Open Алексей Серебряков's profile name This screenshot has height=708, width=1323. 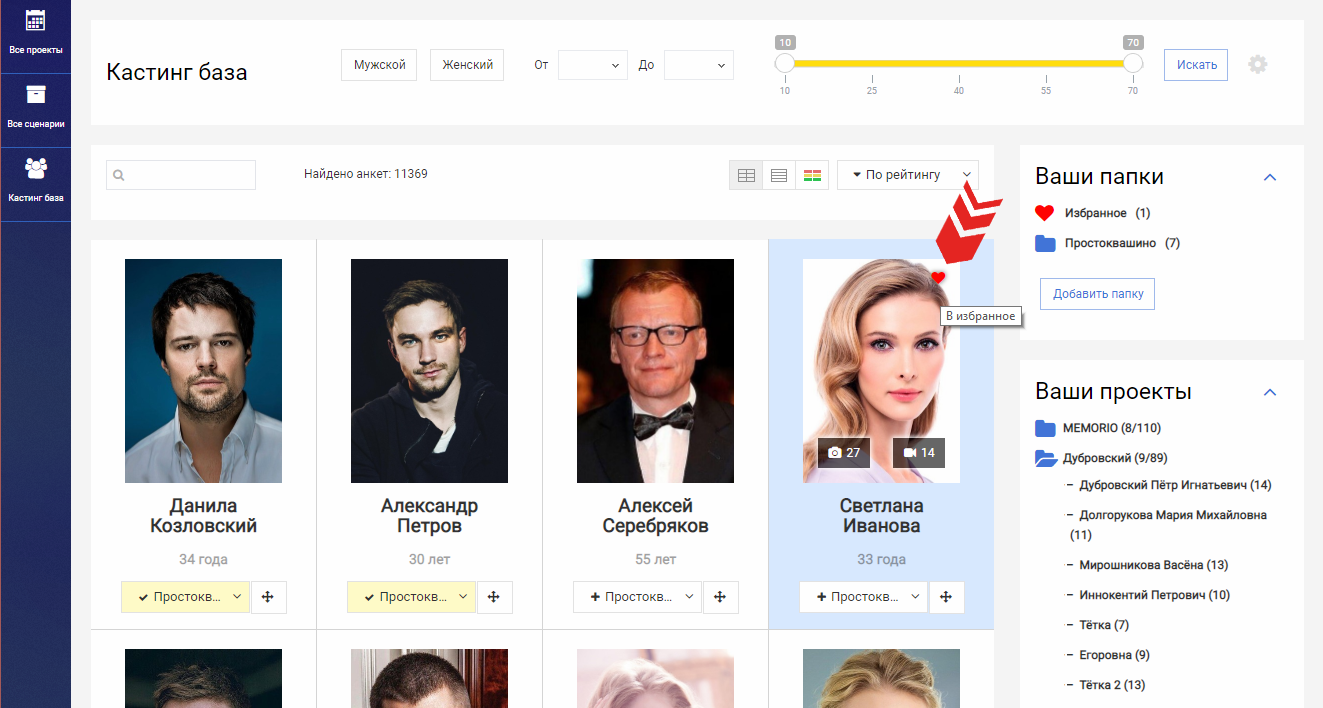point(656,516)
